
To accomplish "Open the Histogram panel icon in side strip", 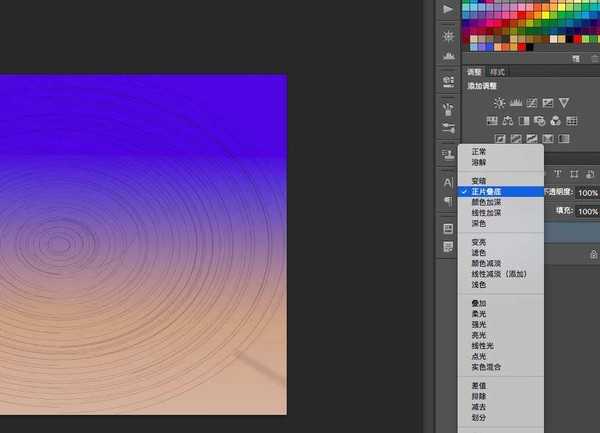I will click(448, 57).
